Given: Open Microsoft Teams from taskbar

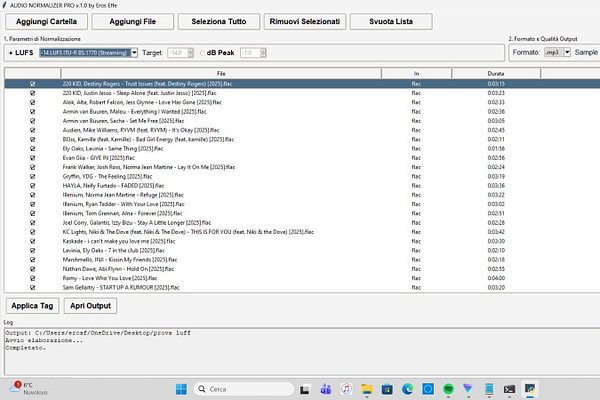Looking at the screenshot, I should pos(326,389).
